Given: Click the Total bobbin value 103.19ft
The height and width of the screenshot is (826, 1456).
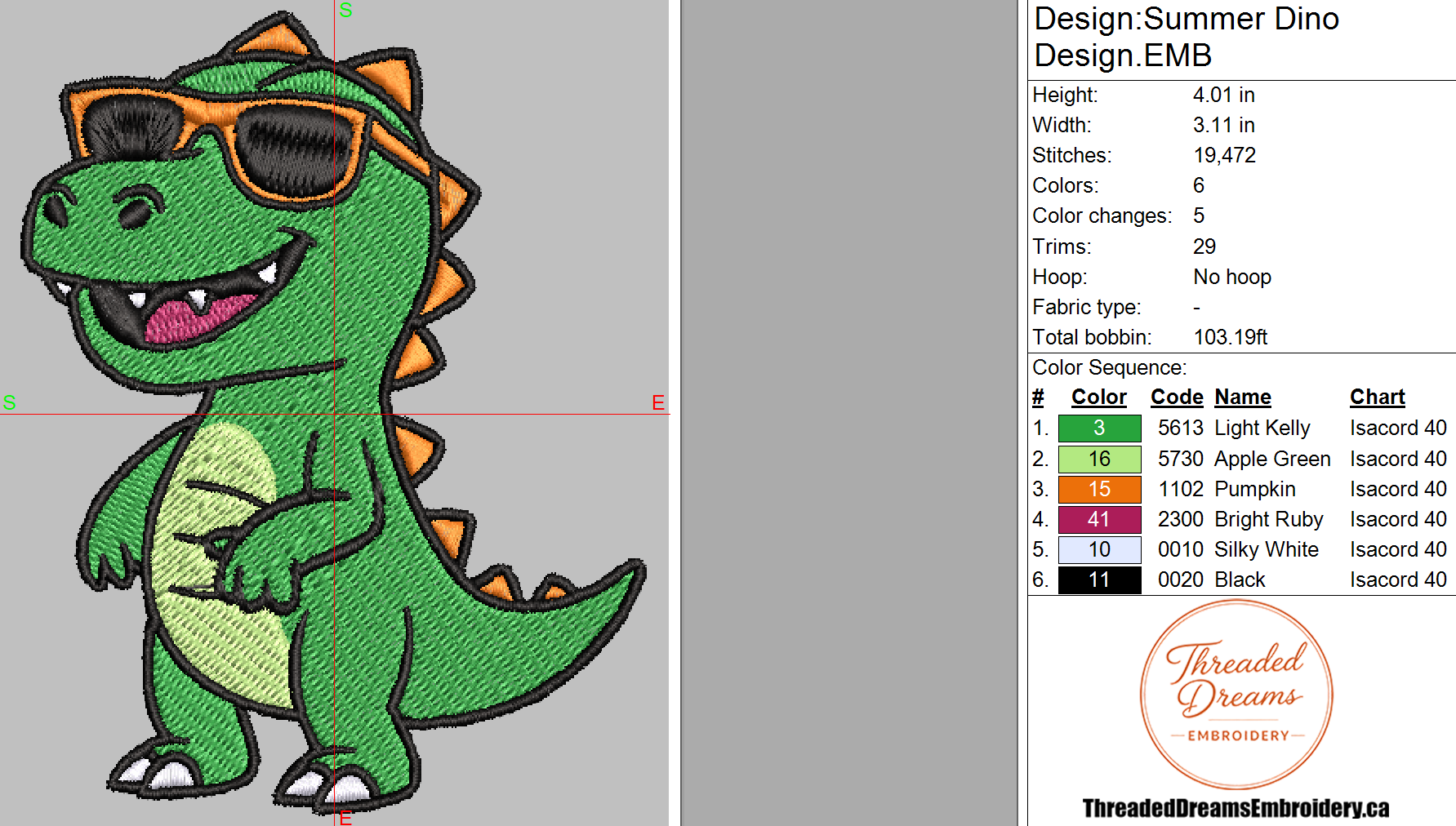Looking at the screenshot, I should [x=1230, y=338].
